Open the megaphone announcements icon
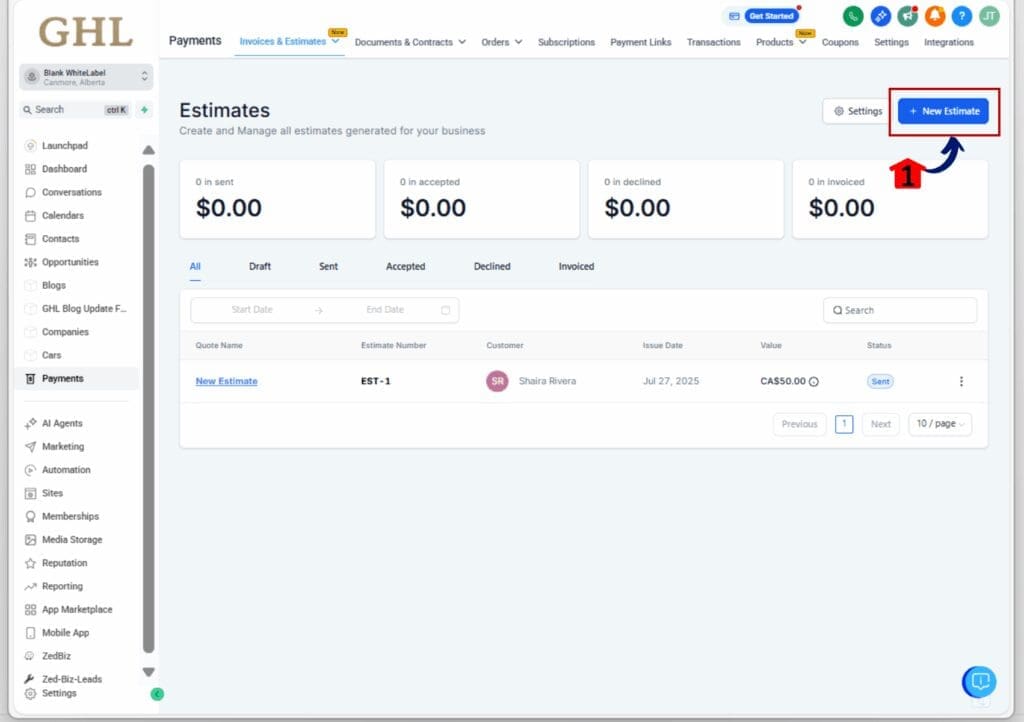Viewport: 1024px width, 722px height. tap(907, 16)
